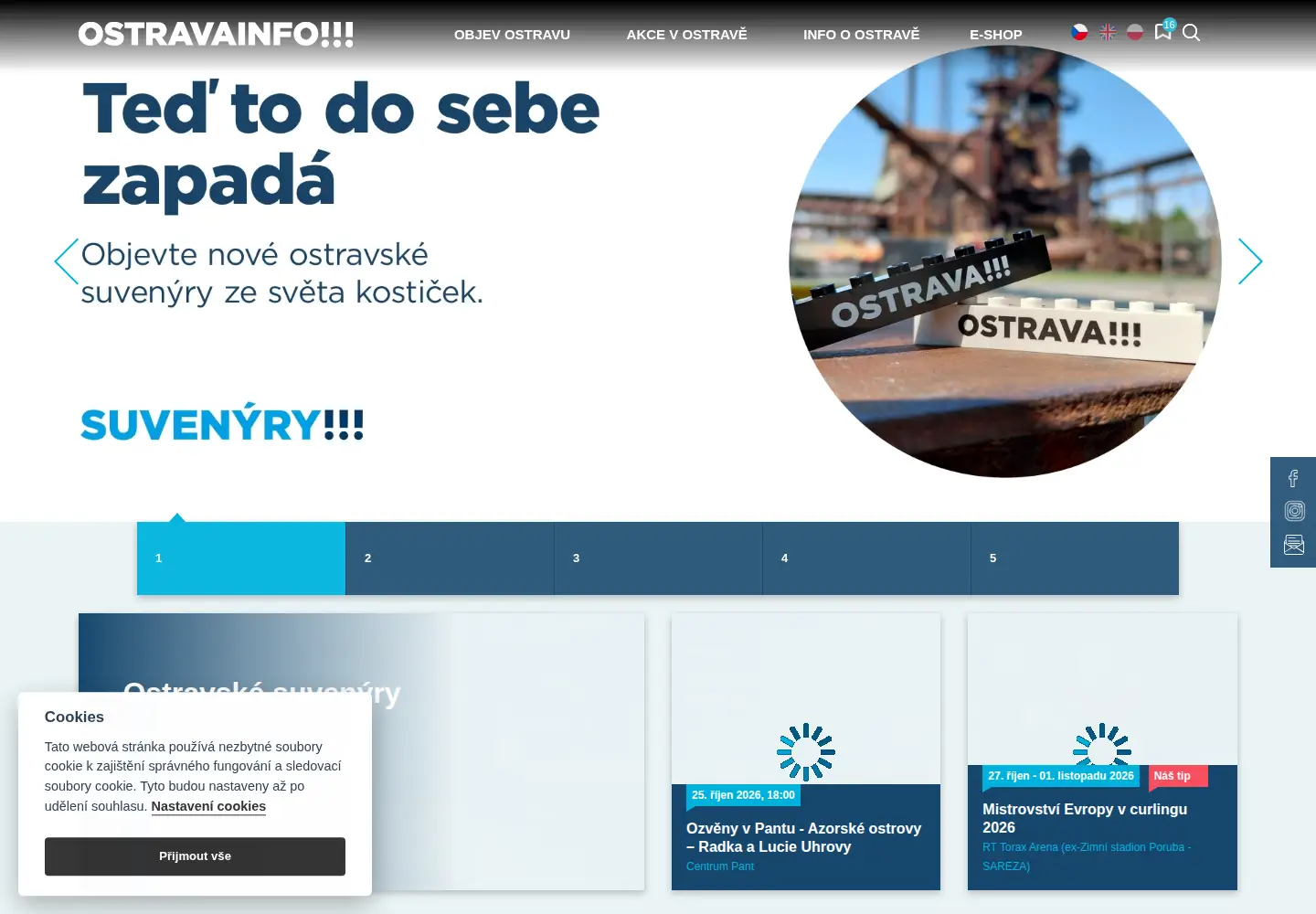Click the 27. říjen - 01. listopadu 2026 label
1316x914 pixels.
point(1061,776)
